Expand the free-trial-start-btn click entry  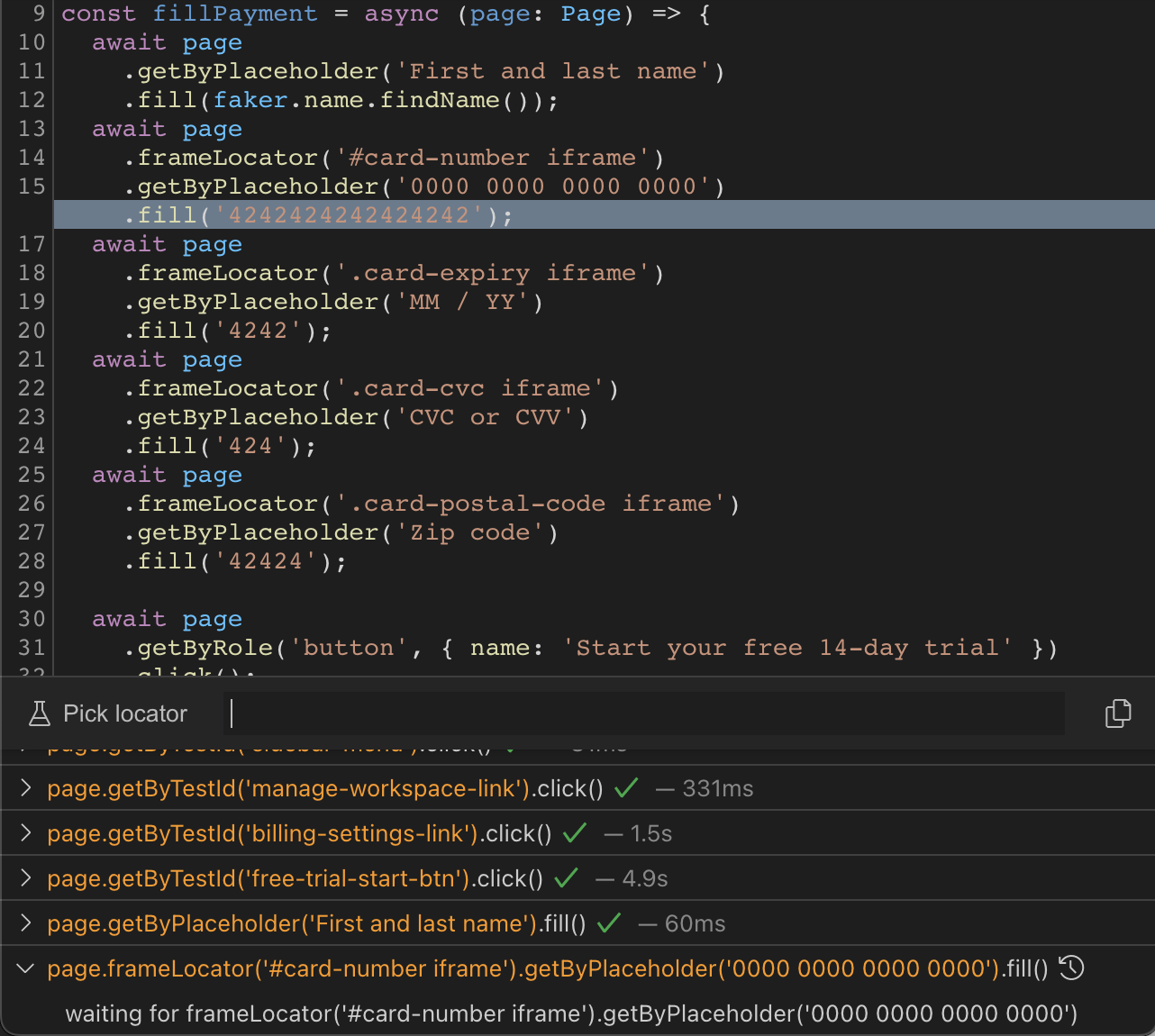(24, 877)
